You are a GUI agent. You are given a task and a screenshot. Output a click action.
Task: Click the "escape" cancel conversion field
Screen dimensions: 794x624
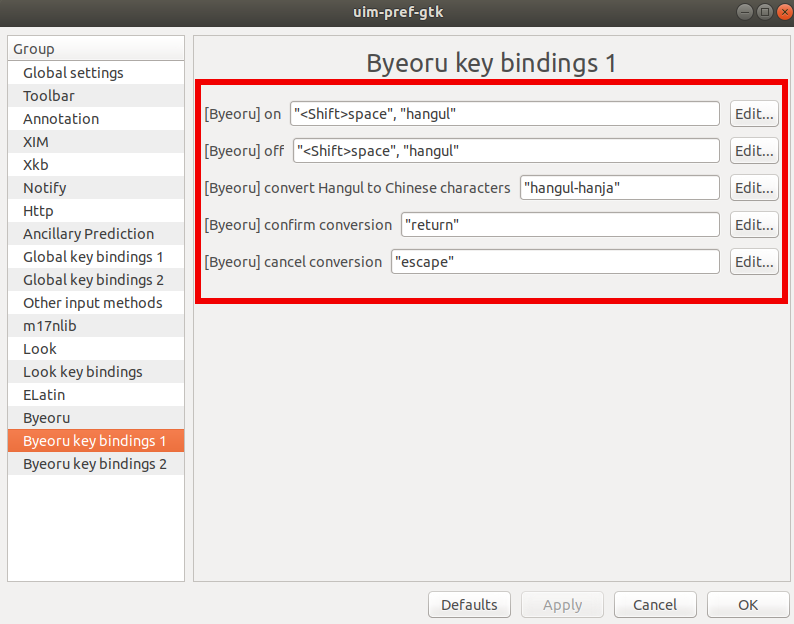555,262
